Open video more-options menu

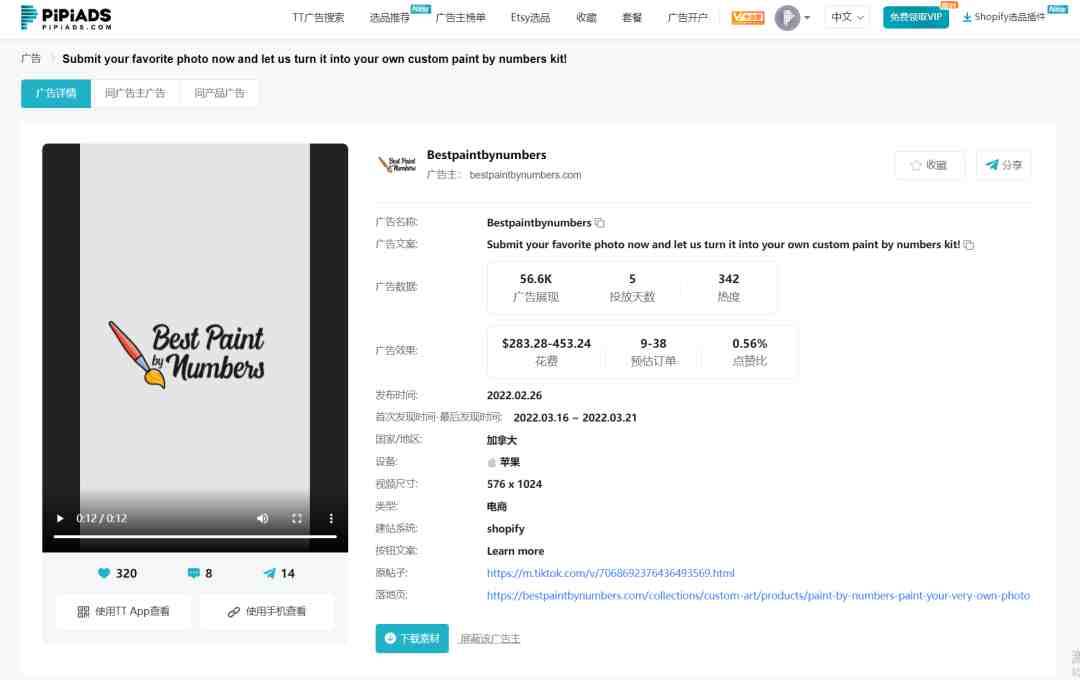331,518
